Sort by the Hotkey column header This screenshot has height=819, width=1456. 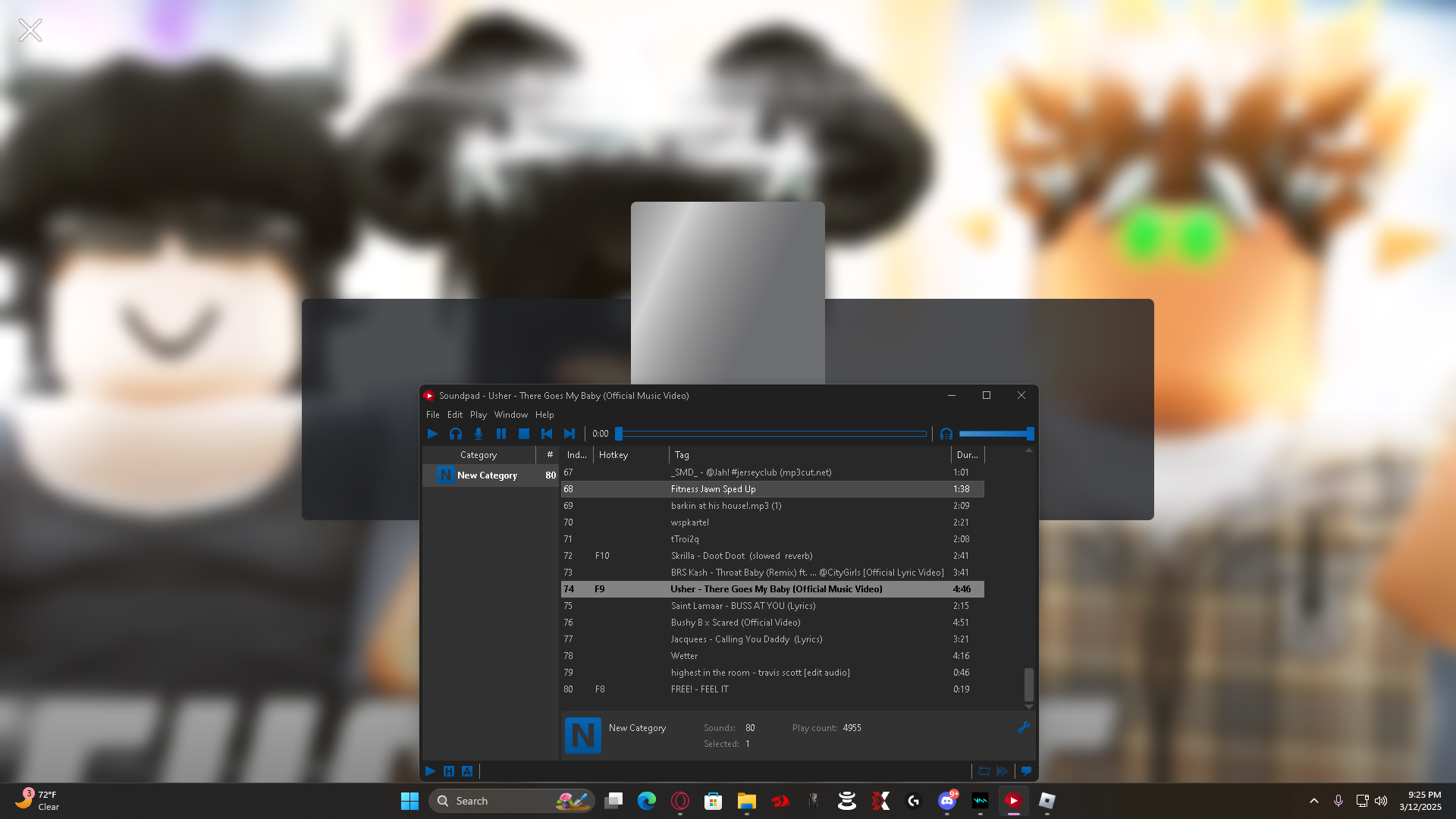point(631,455)
